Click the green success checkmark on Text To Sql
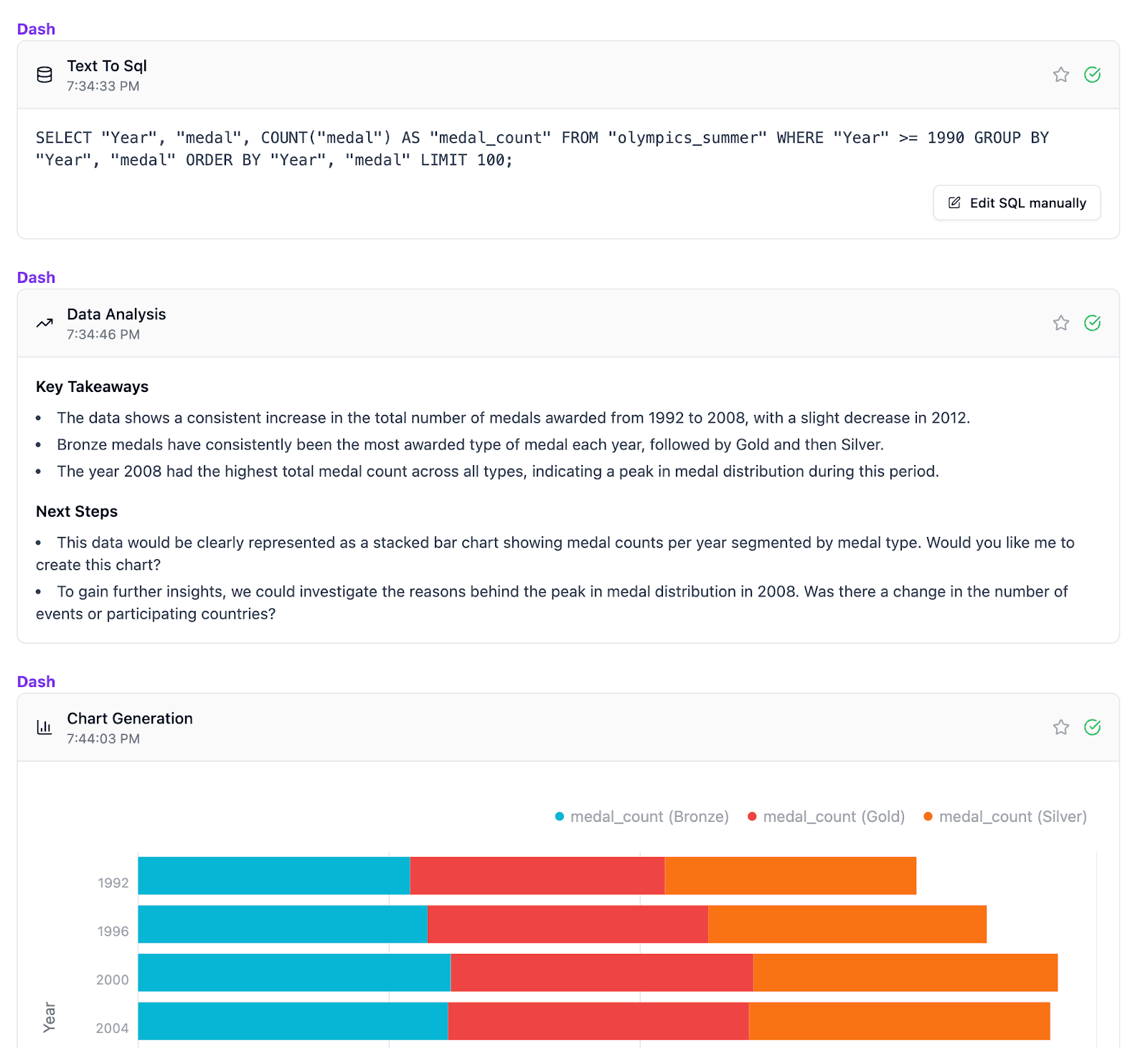Viewport: 1148px width, 1048px height. (x=1092, y=74)
